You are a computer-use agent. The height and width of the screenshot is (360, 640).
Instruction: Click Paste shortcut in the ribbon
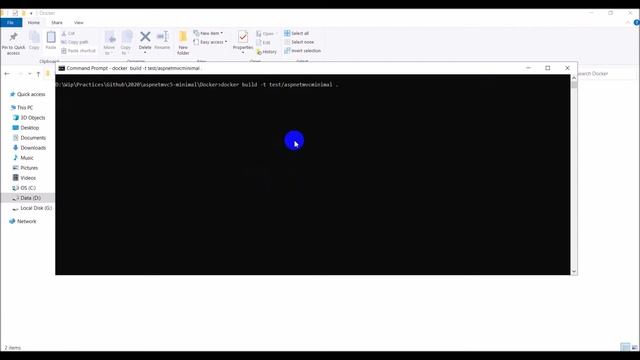[78, 51]
